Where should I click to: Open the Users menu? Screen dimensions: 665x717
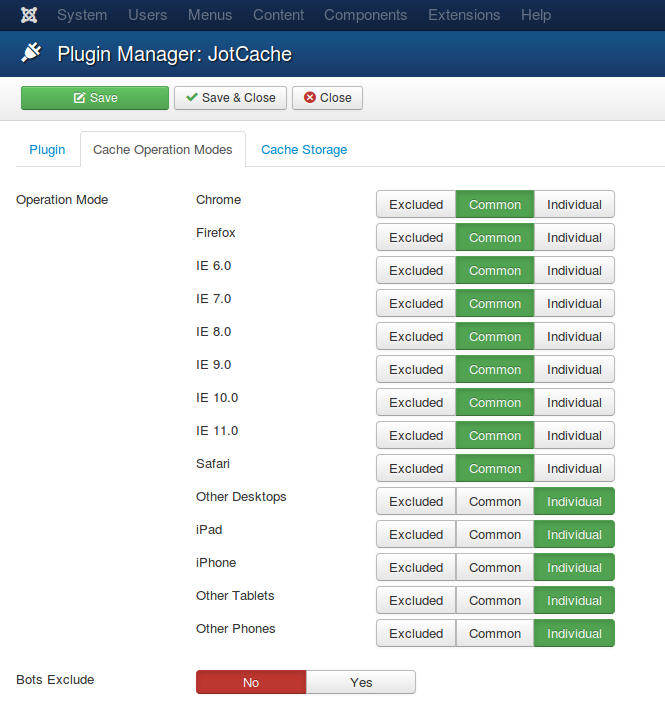147,15
